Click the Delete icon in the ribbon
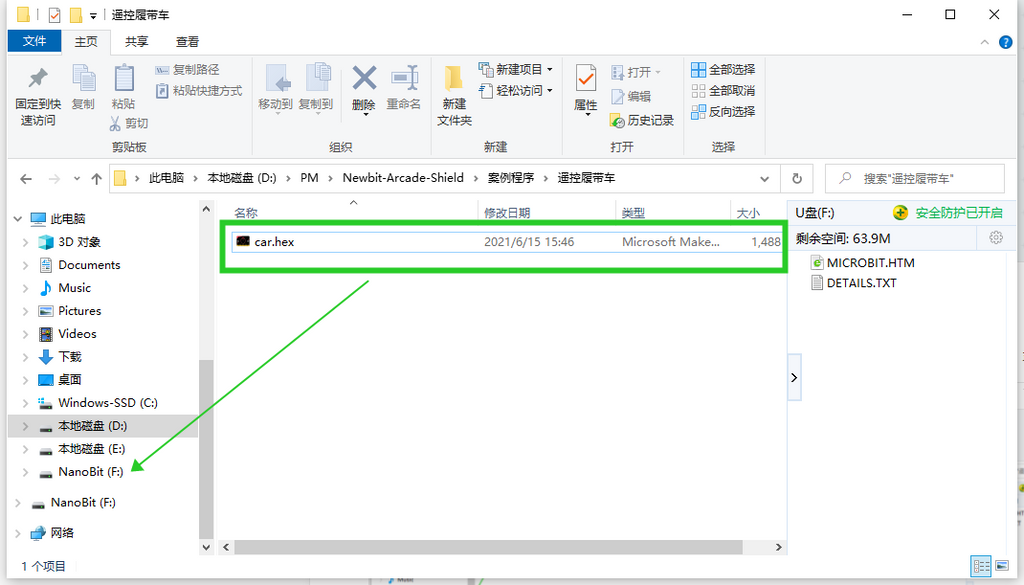 [364, 86]
